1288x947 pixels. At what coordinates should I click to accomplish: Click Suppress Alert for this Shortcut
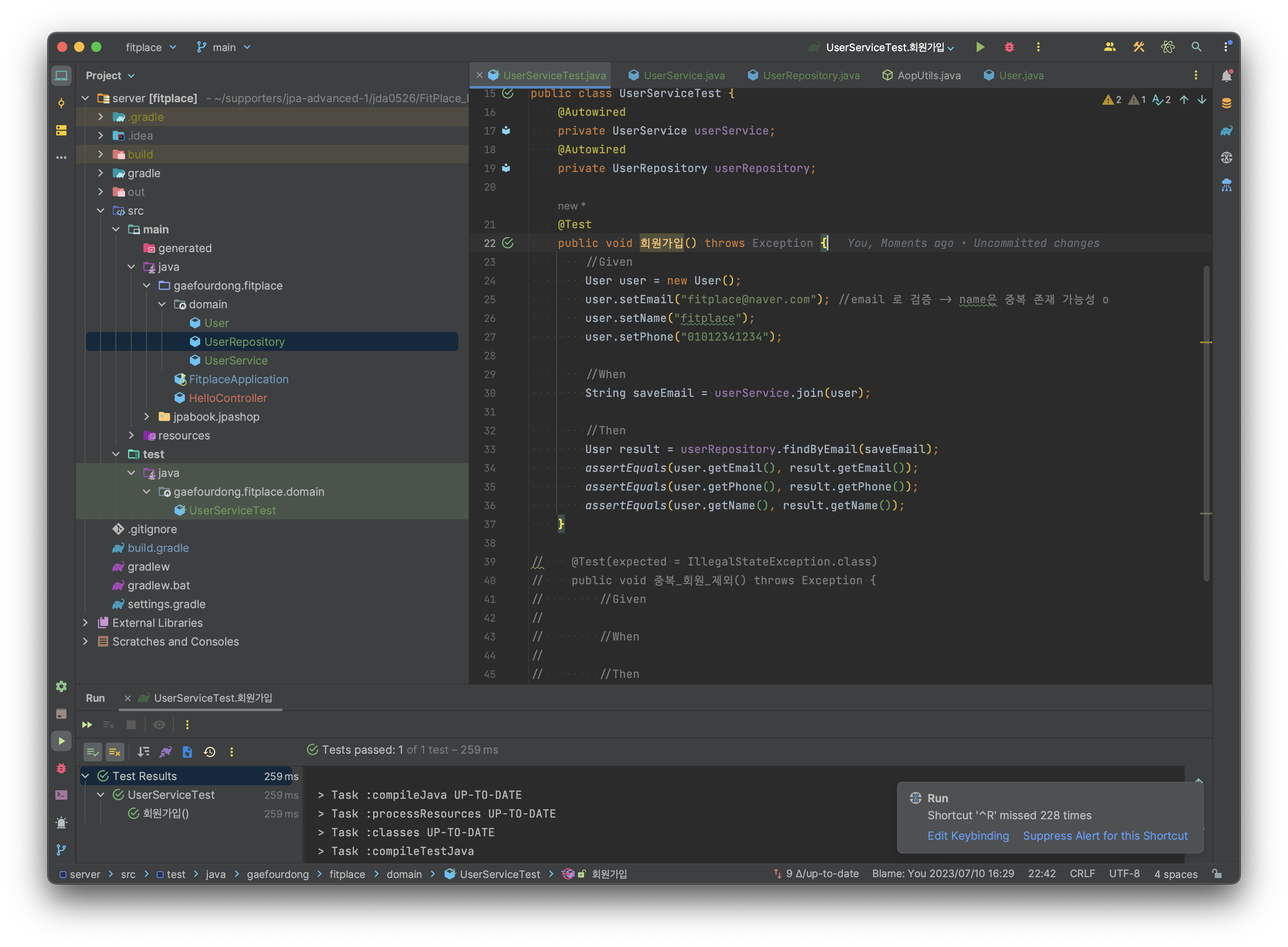(x=1105, y=836)
